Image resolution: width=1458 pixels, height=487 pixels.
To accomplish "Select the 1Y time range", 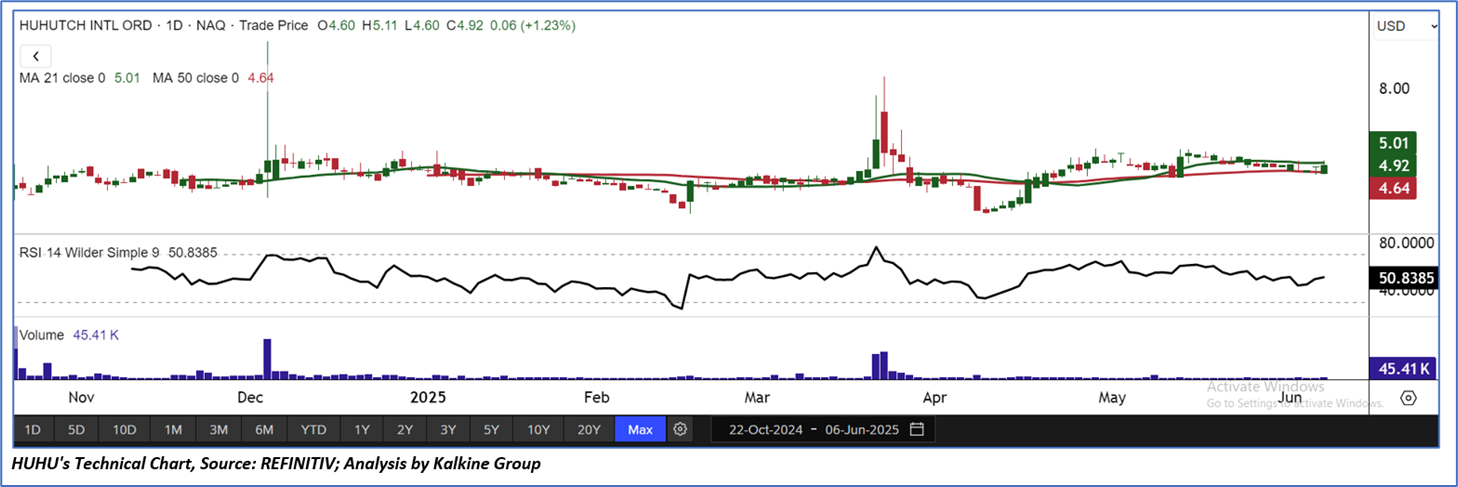I will coord(362,430).
